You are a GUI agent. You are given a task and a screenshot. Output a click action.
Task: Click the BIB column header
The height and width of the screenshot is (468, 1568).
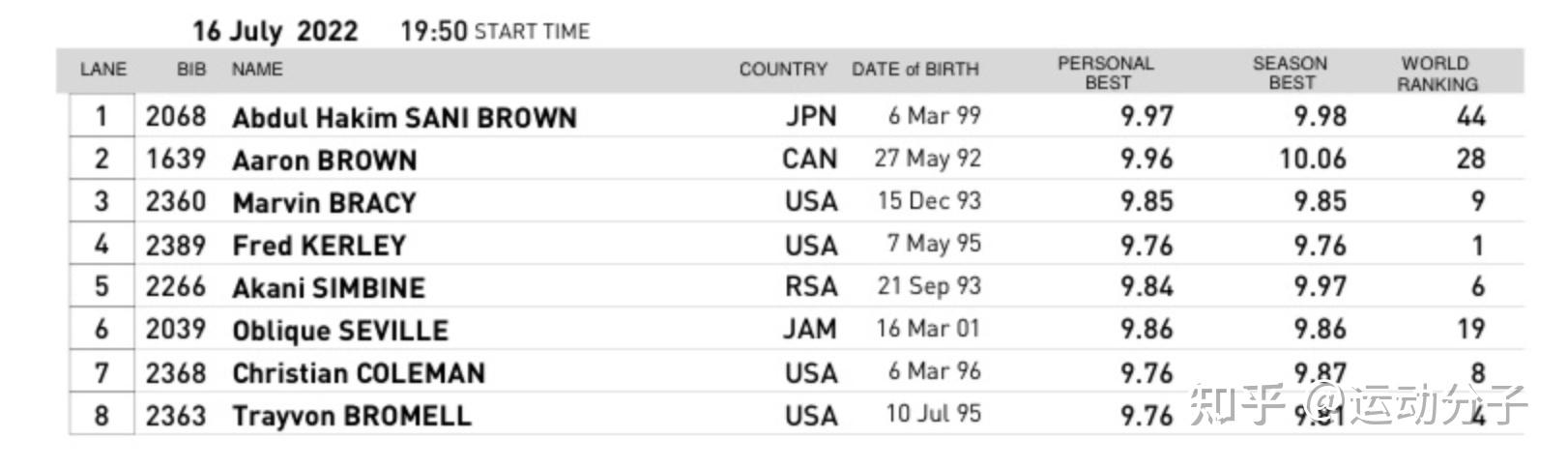point(191,70)
